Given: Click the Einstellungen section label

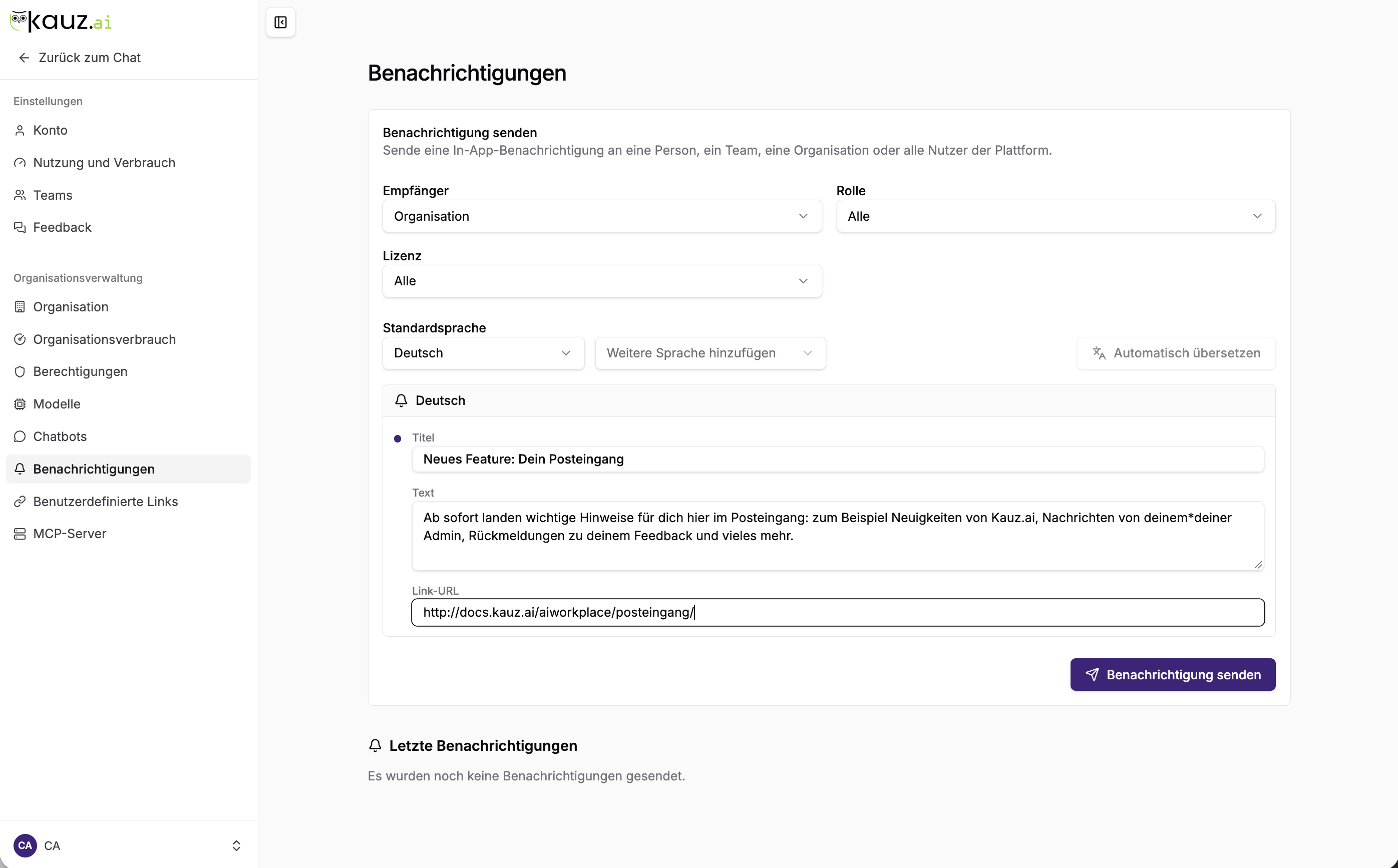Looking at the screenshot, I should [x=48, y=102].
